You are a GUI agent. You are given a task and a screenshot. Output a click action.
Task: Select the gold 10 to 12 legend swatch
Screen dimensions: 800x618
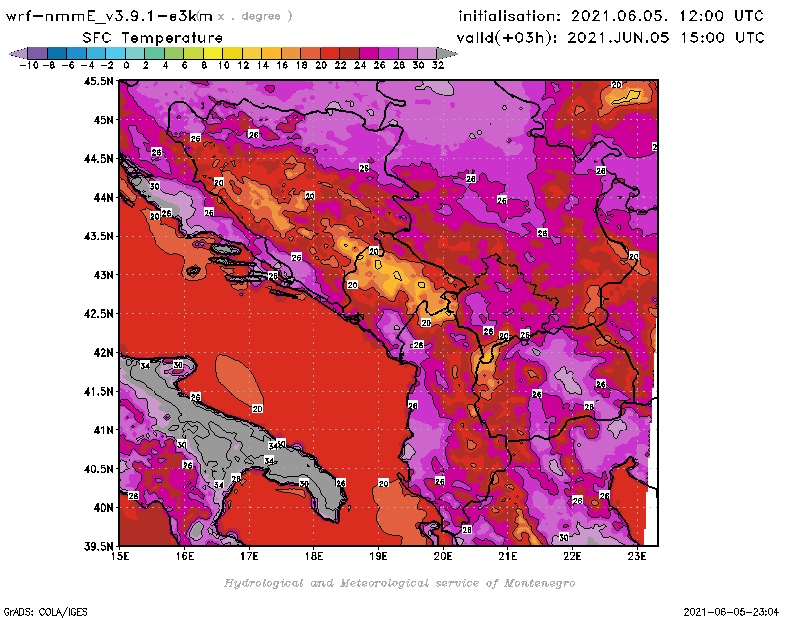click(232, 53)
